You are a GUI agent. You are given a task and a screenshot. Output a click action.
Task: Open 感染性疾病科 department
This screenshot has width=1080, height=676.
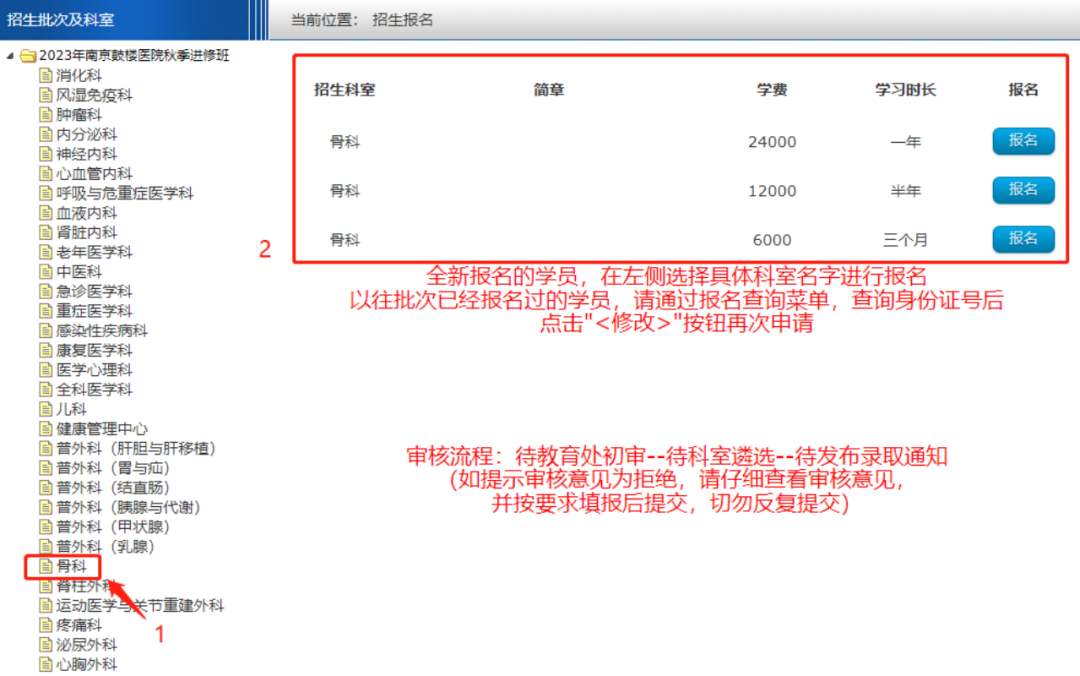[x=101, y=331]
